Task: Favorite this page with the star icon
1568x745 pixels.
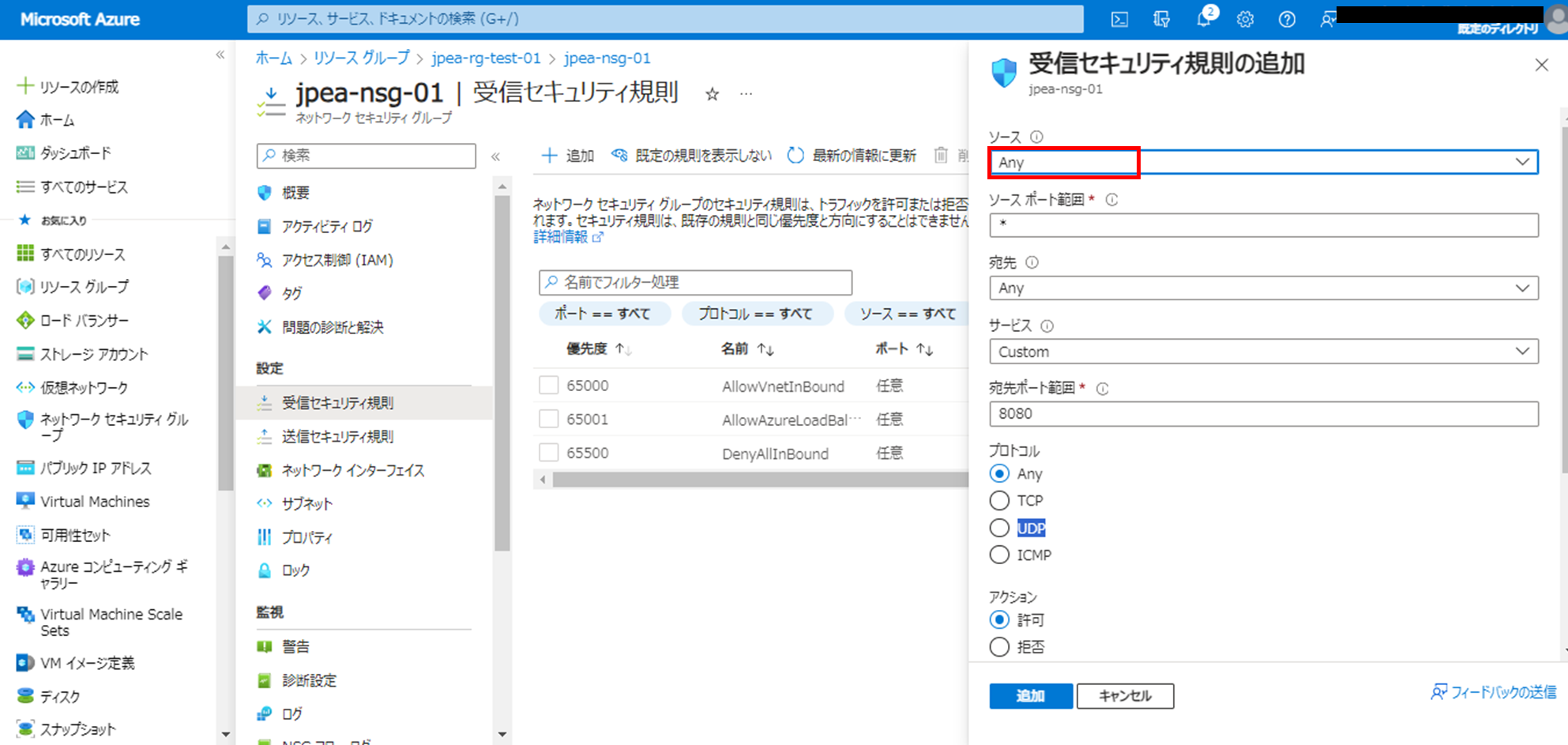Action: pos(713,95)
